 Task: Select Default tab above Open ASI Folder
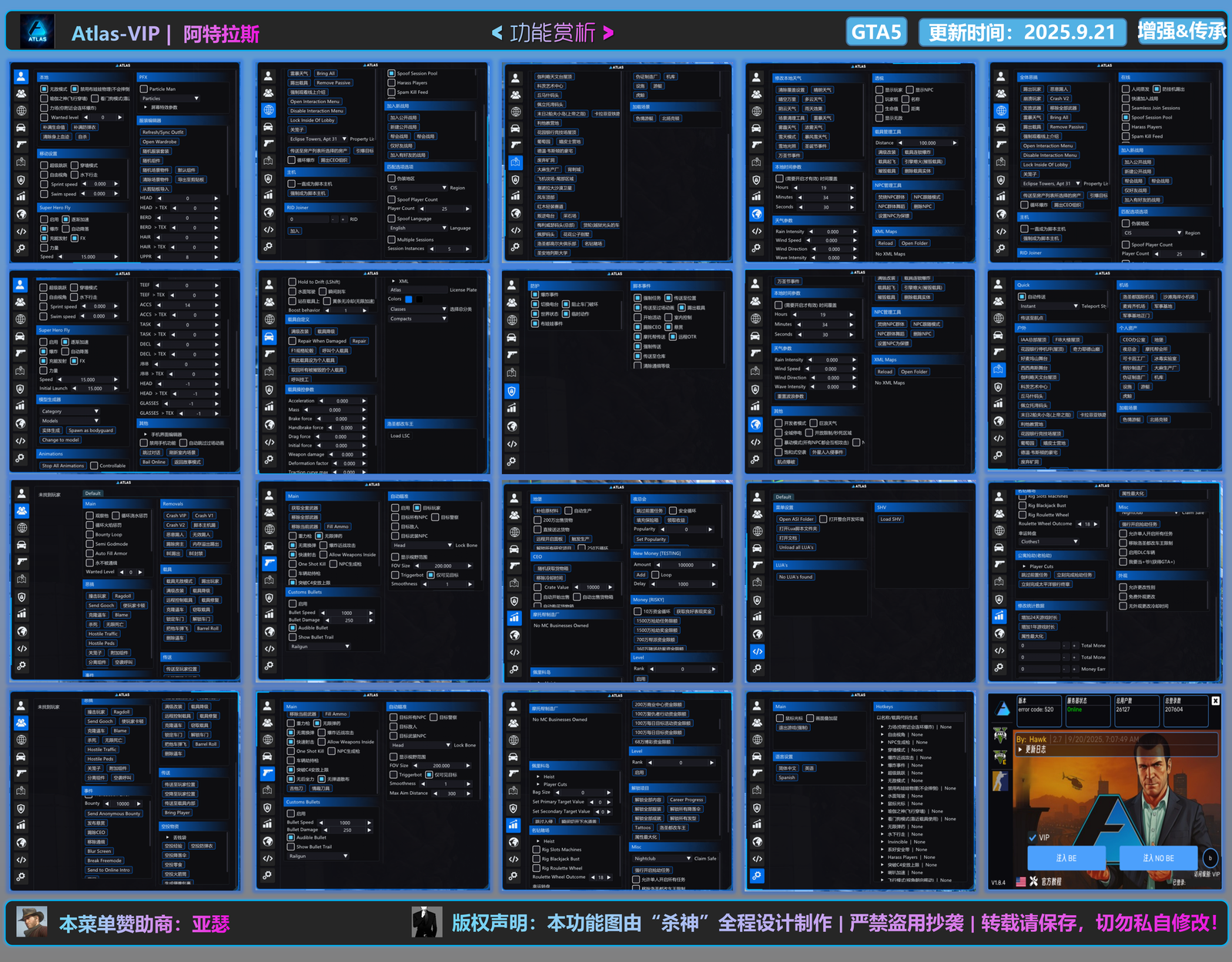tap(784, 496)
